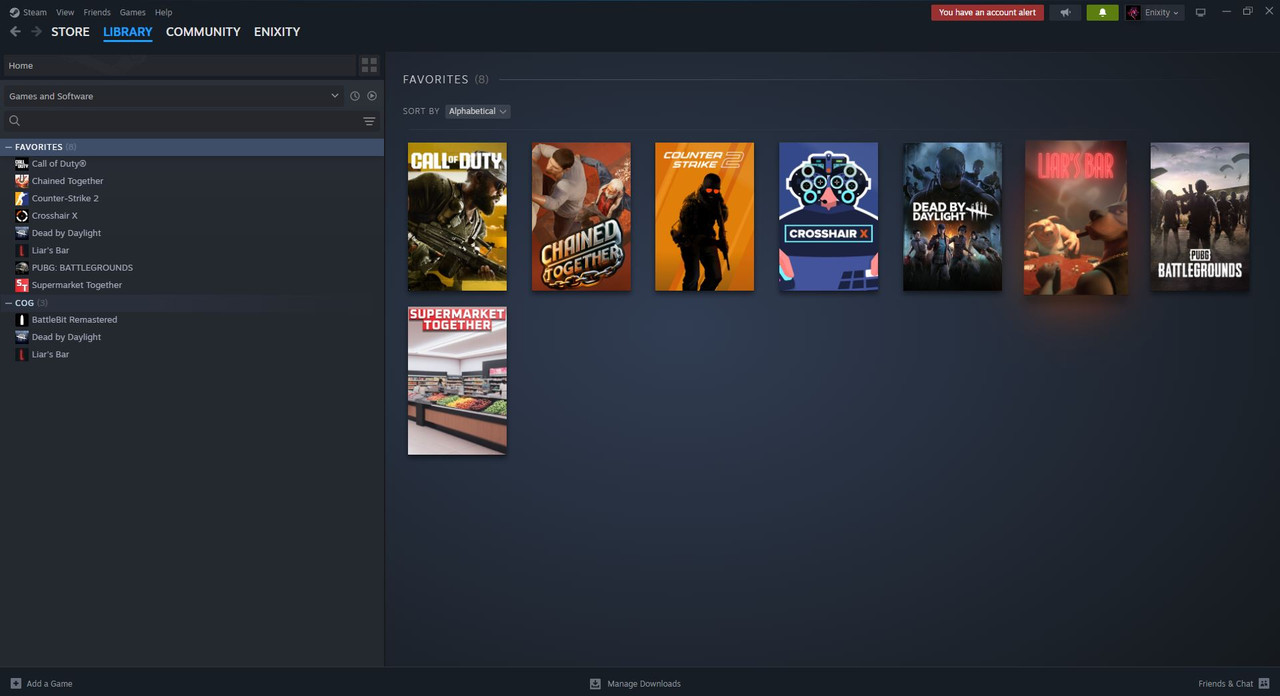Open the Dead by Daylight cover art
1280x696 pixels.
[x=952, y=217]
